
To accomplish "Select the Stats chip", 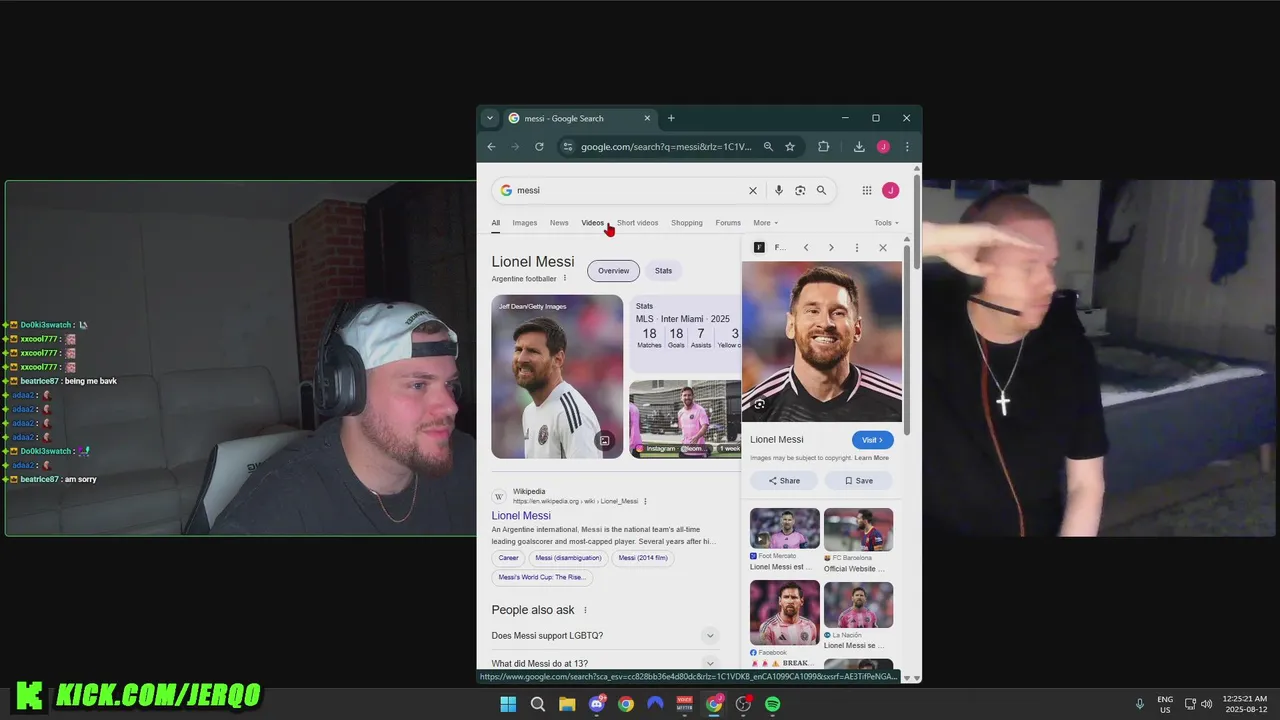I will (x=664, y=270).
